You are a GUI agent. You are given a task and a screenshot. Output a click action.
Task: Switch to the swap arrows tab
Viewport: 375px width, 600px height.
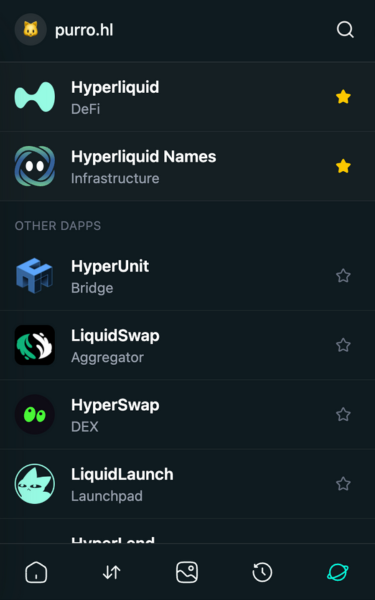coord(112,572)
